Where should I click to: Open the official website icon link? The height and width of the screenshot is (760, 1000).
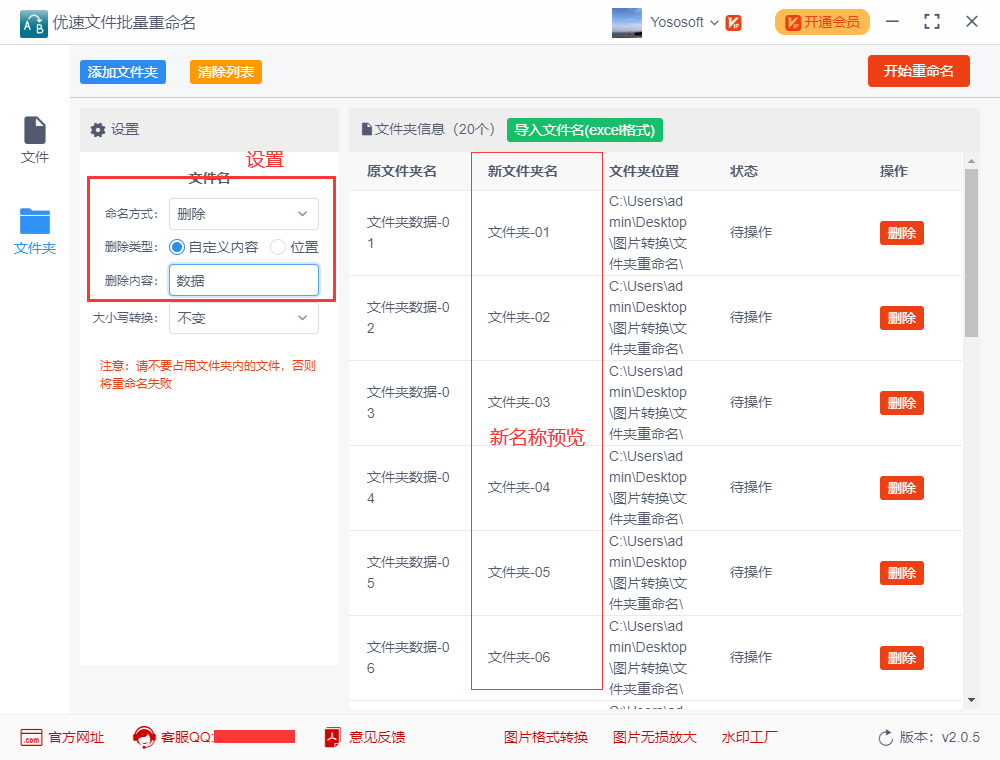31,738
